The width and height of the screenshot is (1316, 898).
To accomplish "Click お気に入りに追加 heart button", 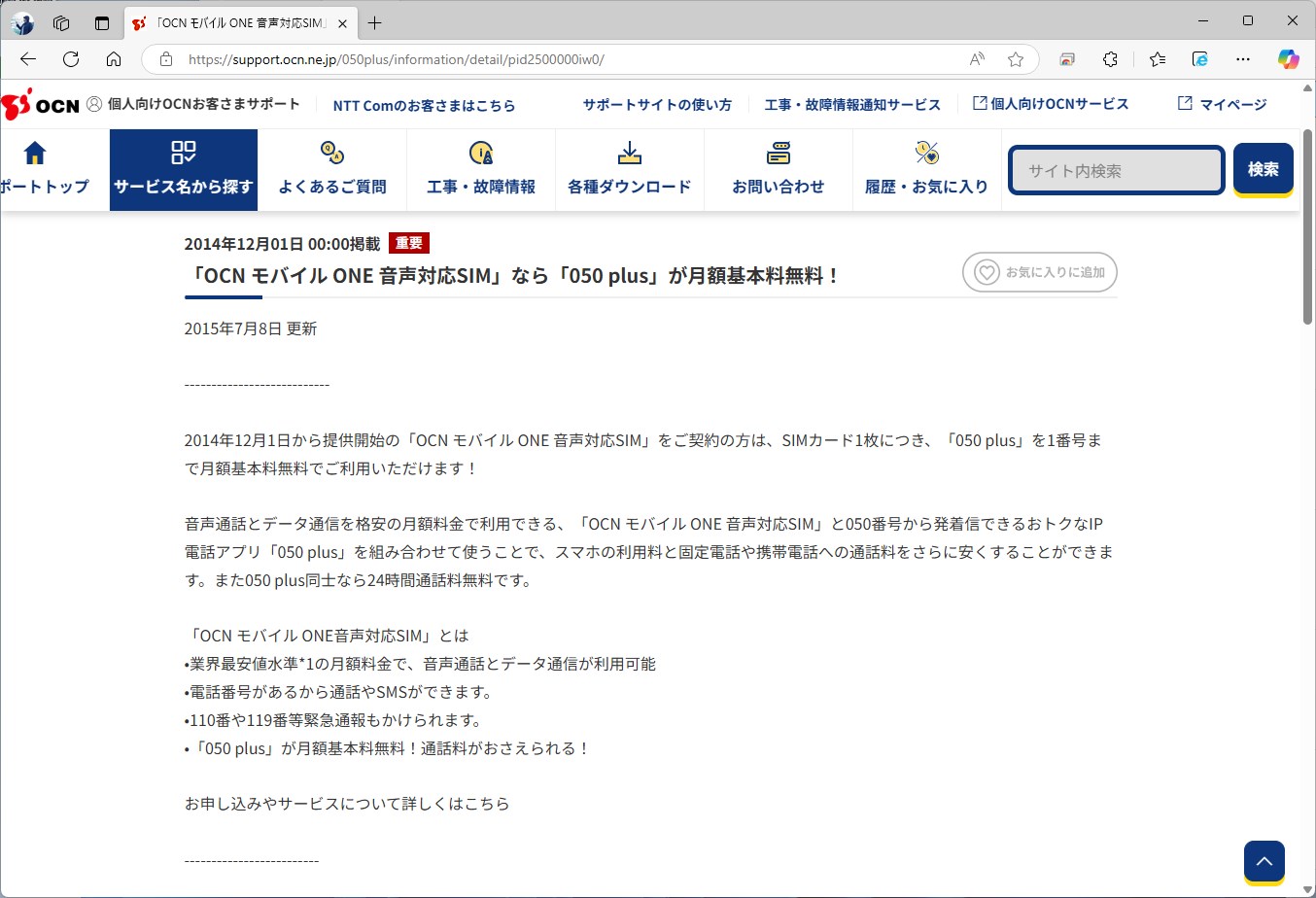I will point(1040,272).
